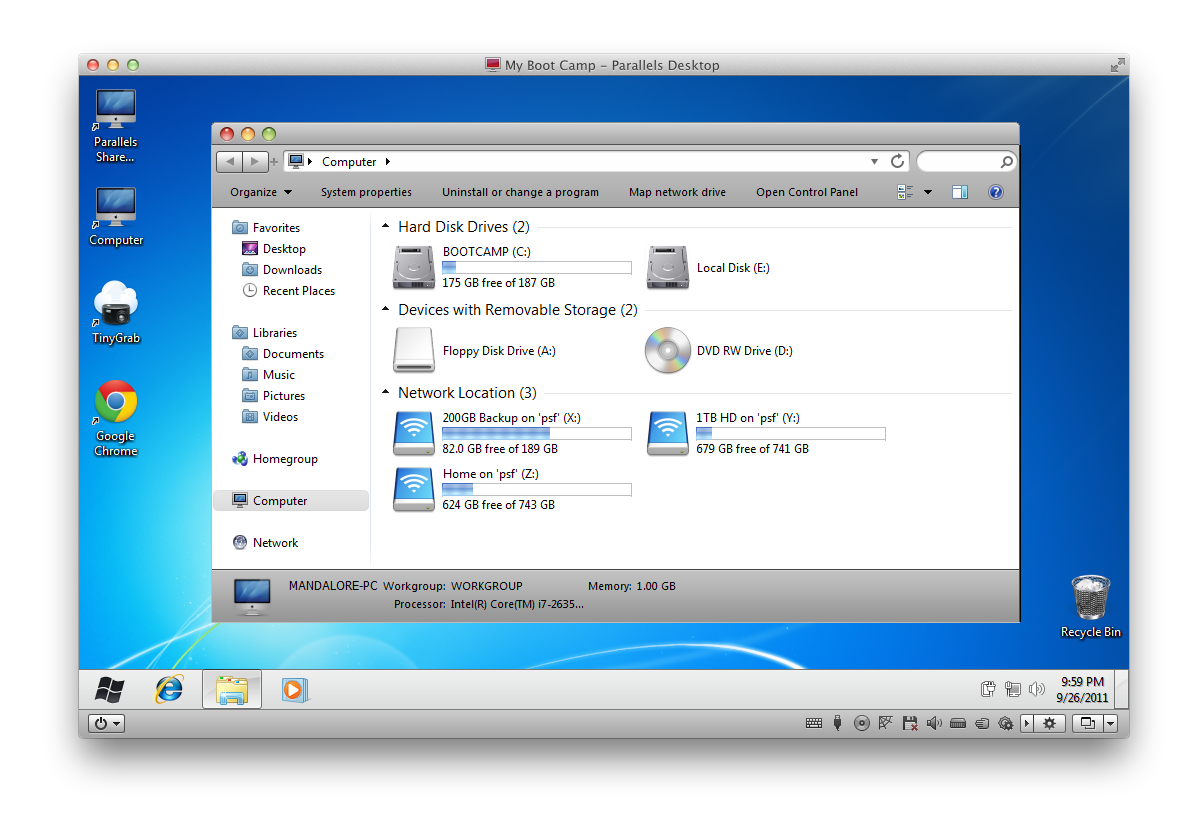Click the system tray volume speaker
The height and width of the screenshot is (826, 1186).
1037,689
